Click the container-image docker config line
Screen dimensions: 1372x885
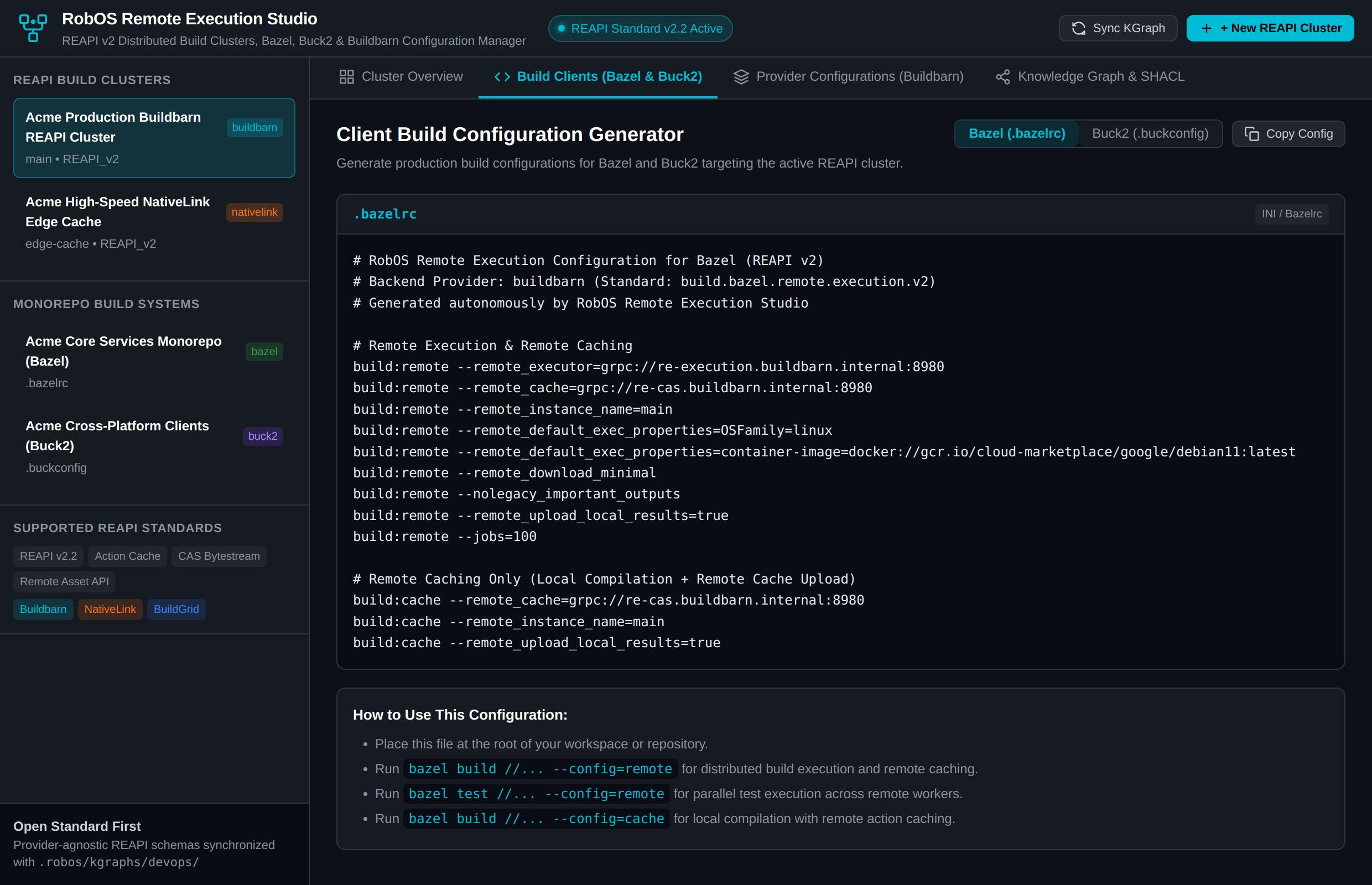click(x=824, y=452)
